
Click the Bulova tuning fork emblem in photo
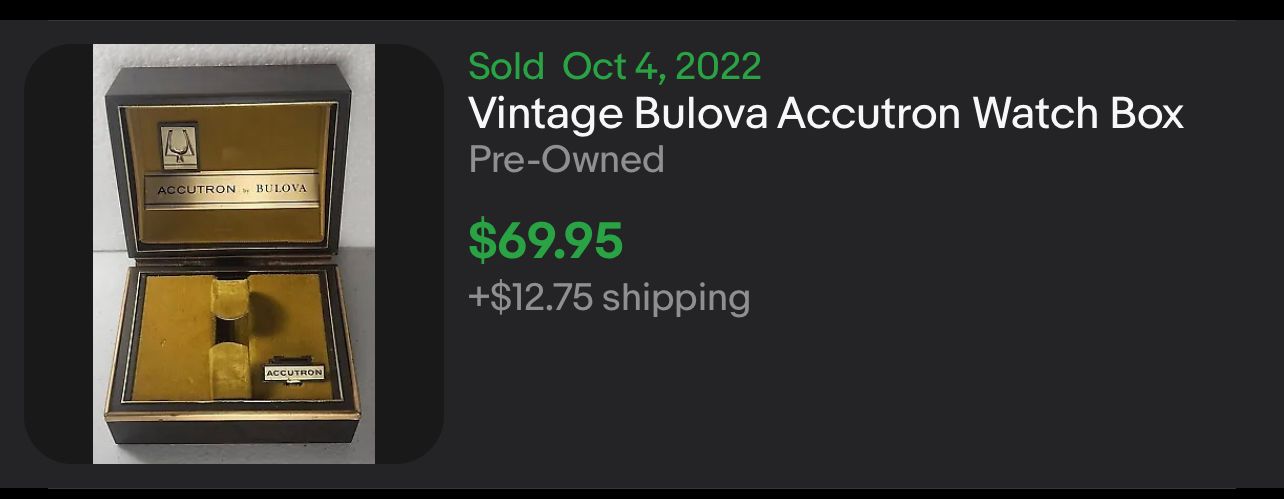pyautogui.click(x=178, y=146)
